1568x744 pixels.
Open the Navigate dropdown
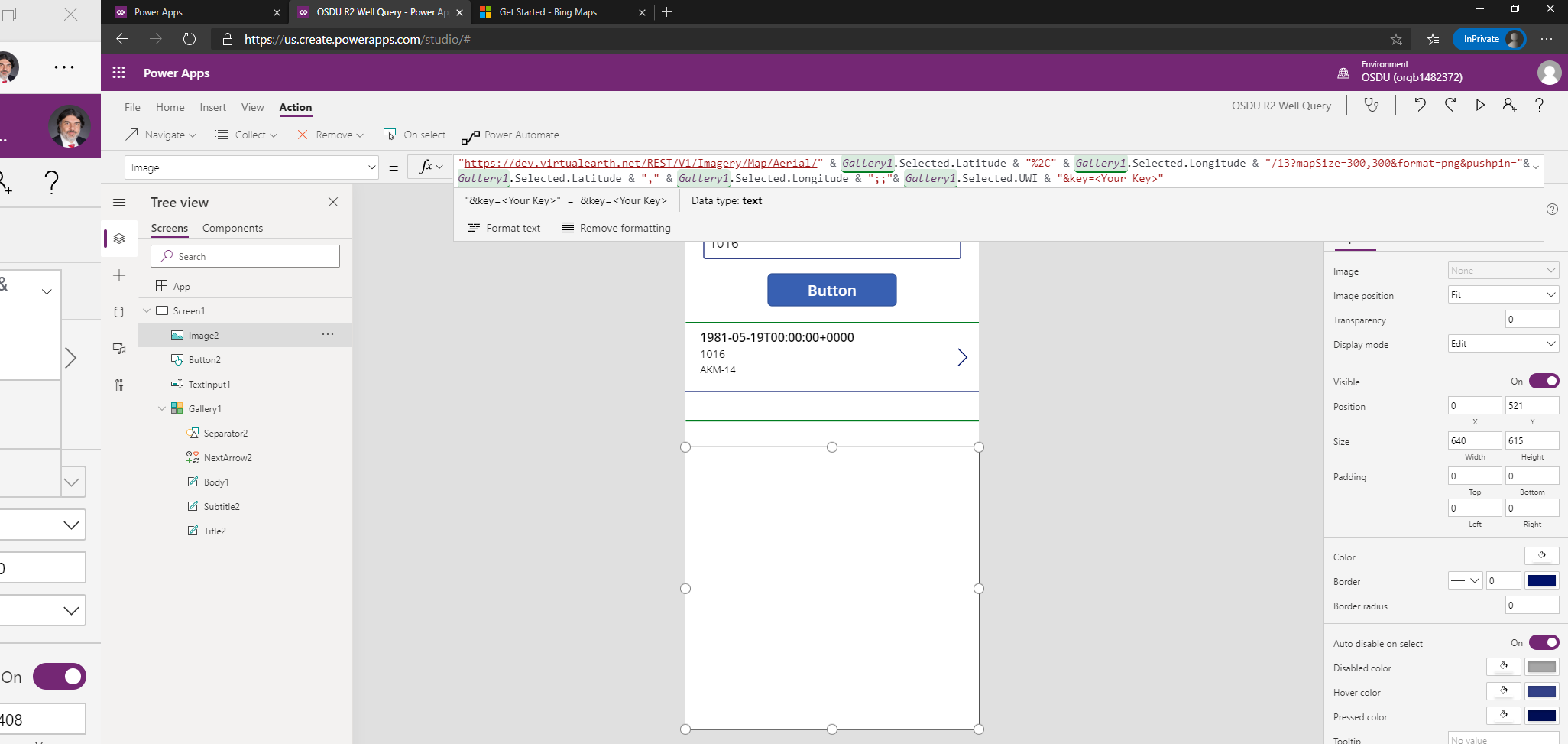[160, 135]
